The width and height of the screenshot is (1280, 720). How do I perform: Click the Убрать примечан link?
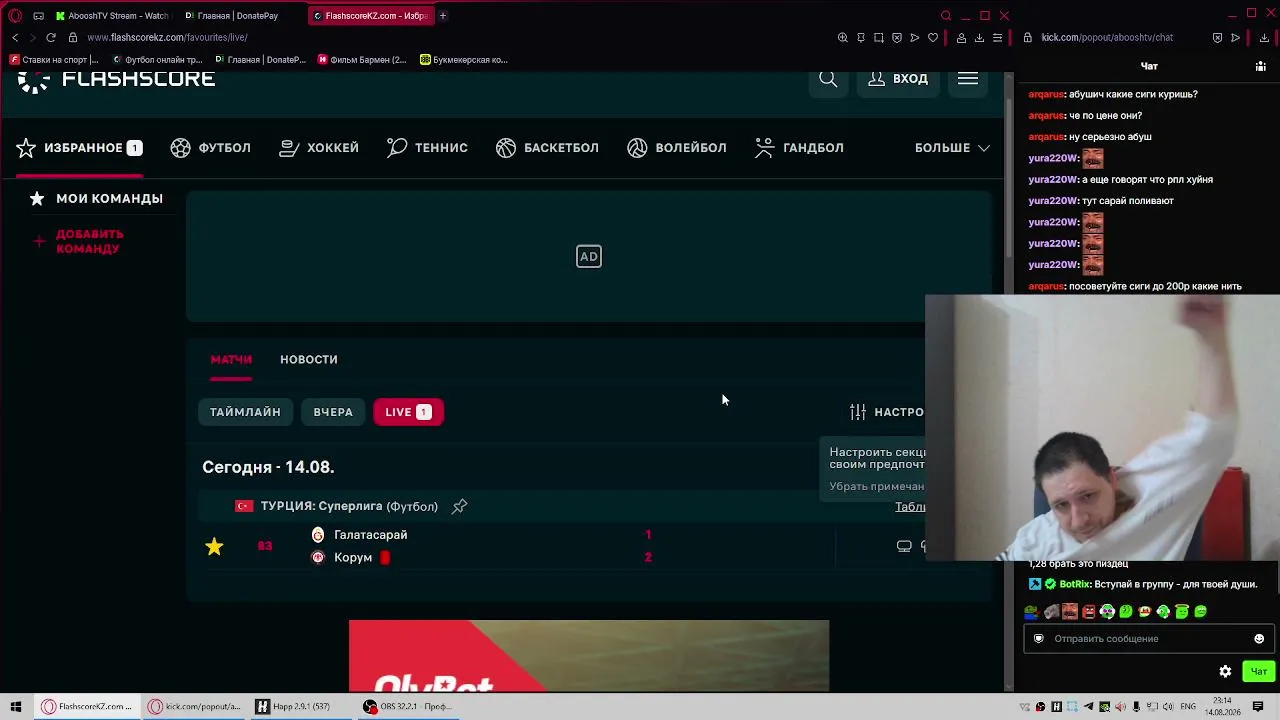click(x=876, y=487)
